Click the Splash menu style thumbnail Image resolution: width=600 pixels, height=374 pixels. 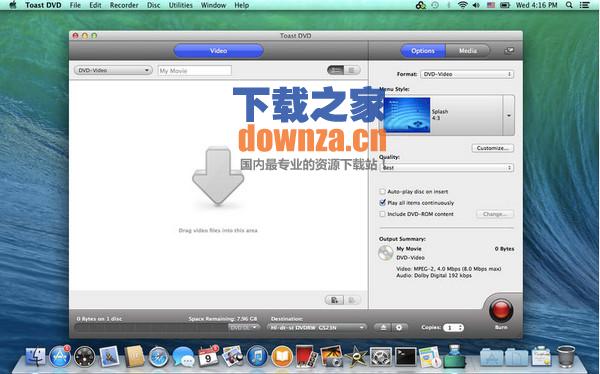407,115
